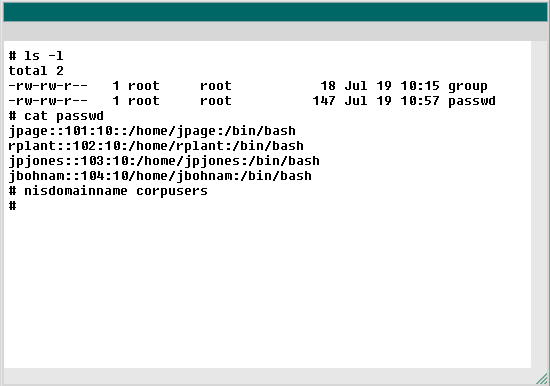Click the teal window title bar
Viewport: 550px width, 386px height.
click(275, 12)
